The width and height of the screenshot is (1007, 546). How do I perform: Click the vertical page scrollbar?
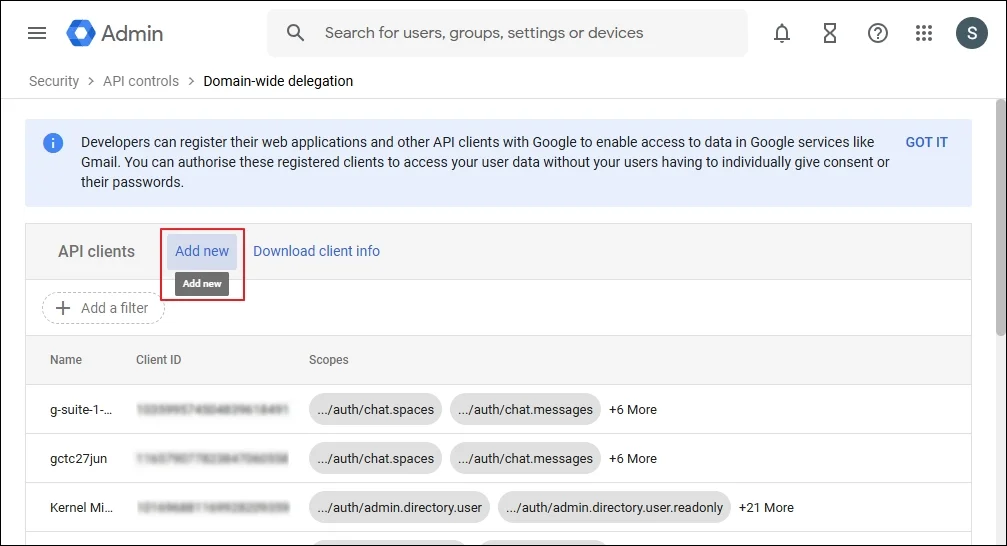pyautogui.click(x=1001, y=217)
